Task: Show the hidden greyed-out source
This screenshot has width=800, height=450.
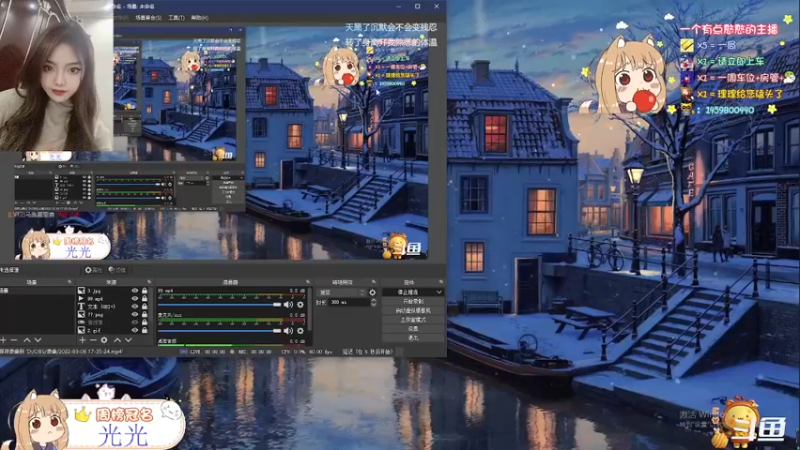Action: [135, 322]
